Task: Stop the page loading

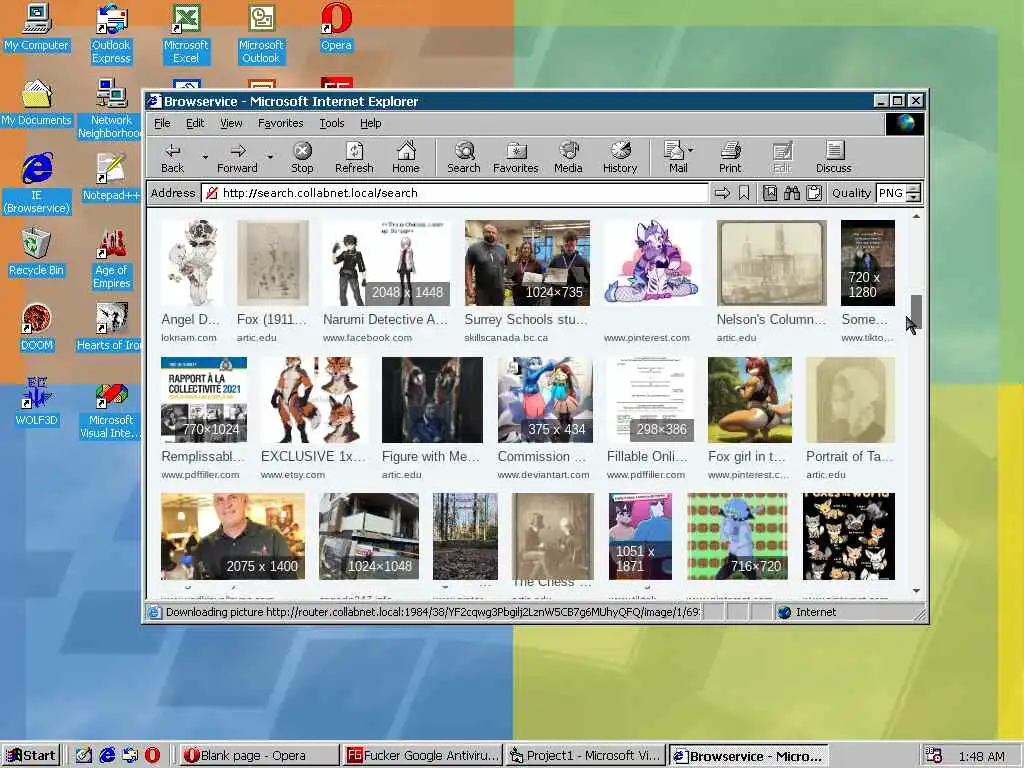Action: (302, 157)
